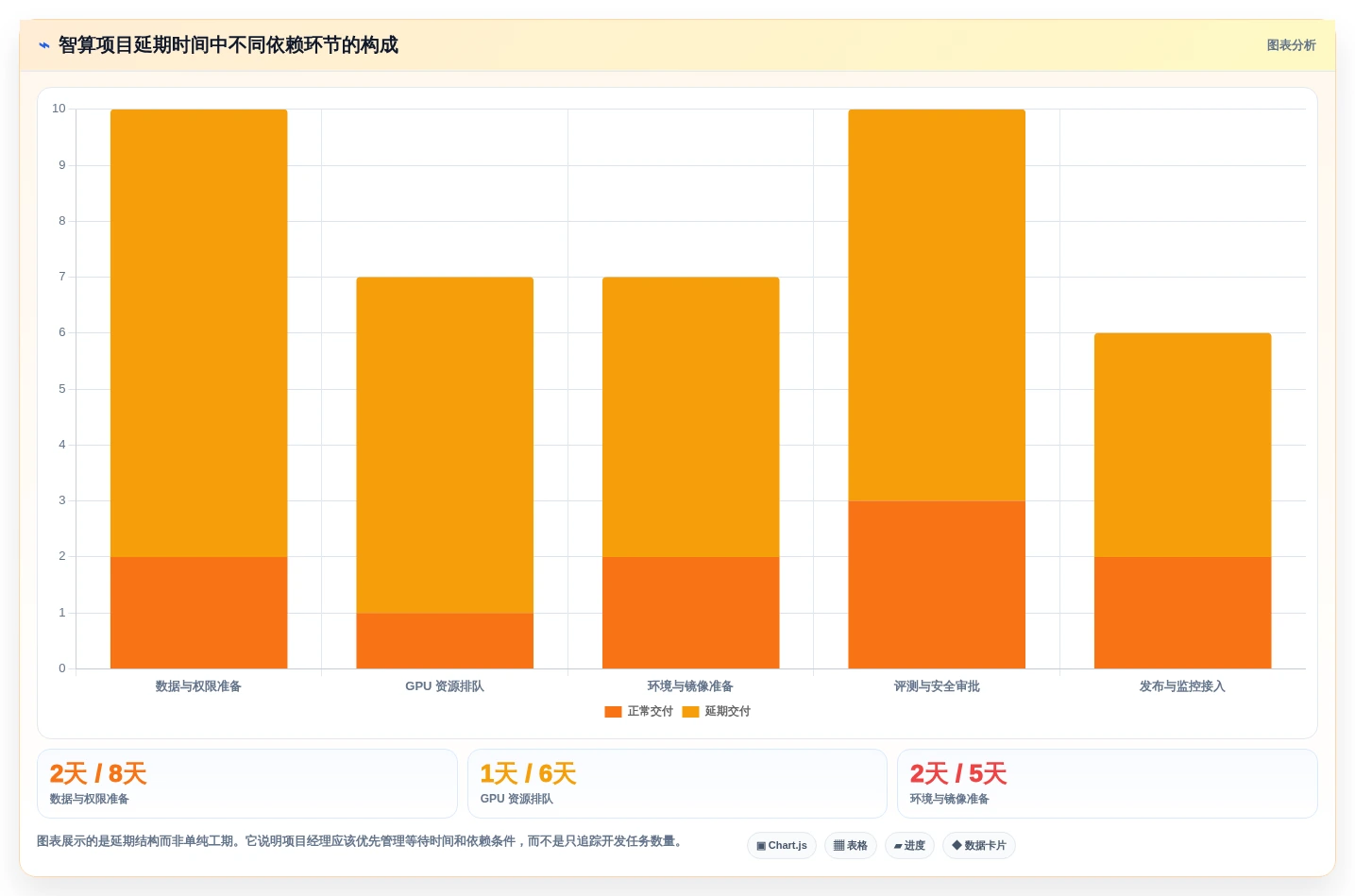Click the 发布与监控接入 x-axis label

(x=1183, y=686)
